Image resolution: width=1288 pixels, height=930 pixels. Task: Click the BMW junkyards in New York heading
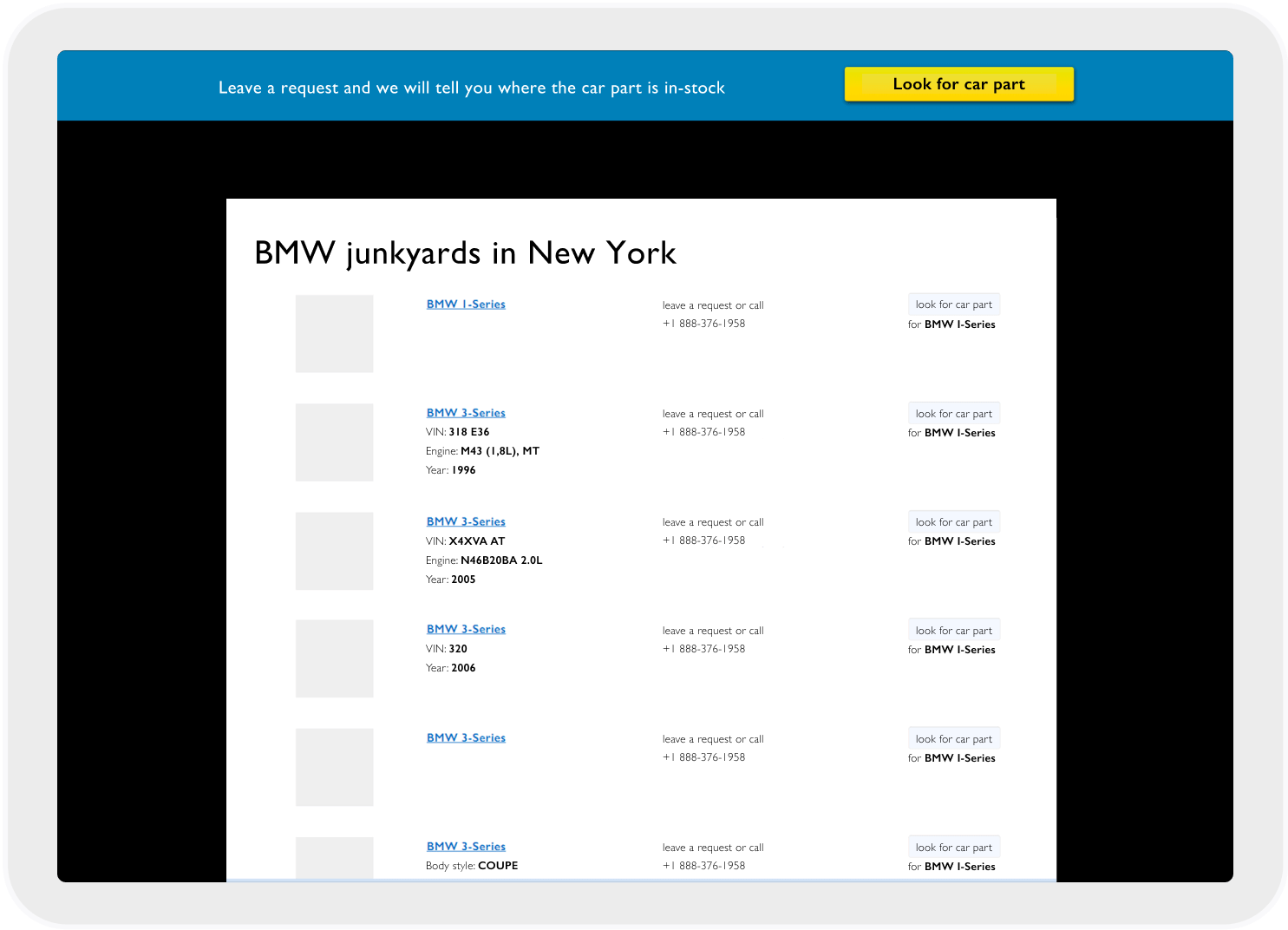(x=465, y=252)
